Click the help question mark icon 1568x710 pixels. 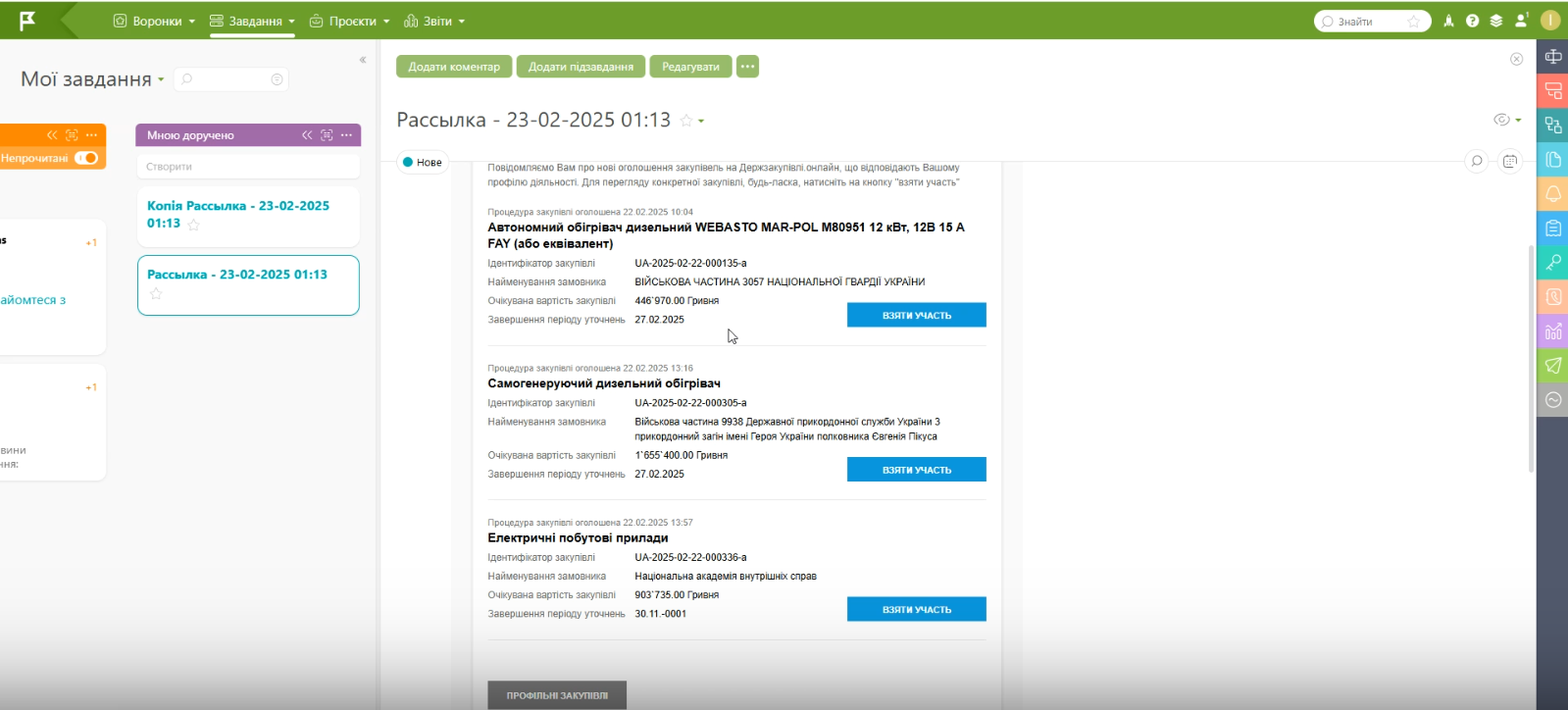coord(1472,21)
